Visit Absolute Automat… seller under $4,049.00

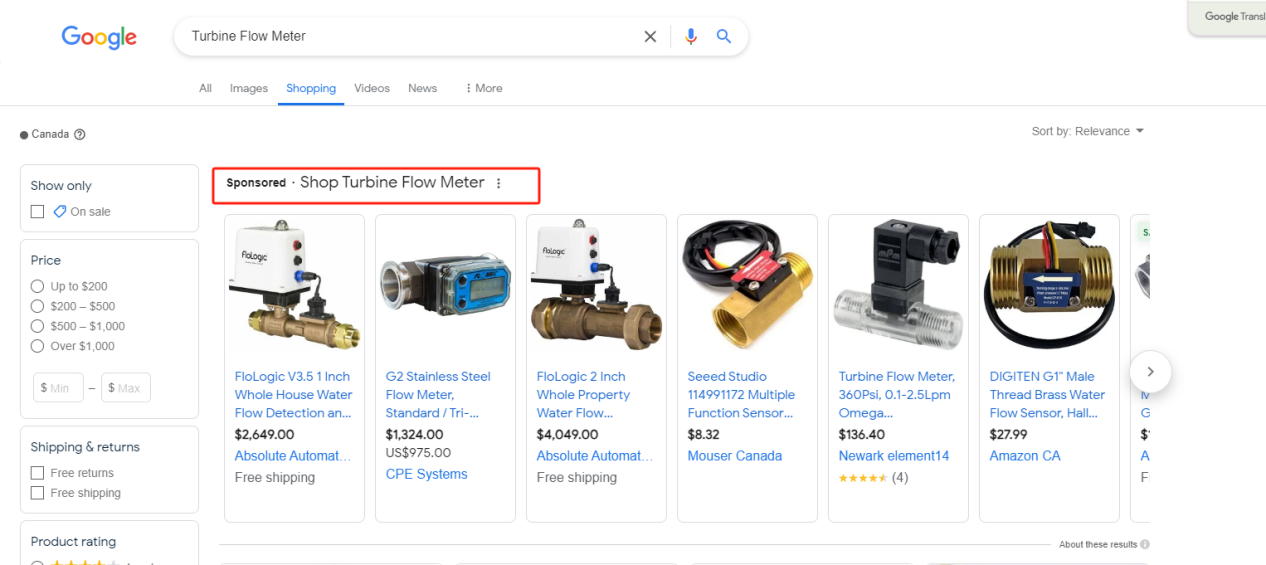tap(595, 456)
